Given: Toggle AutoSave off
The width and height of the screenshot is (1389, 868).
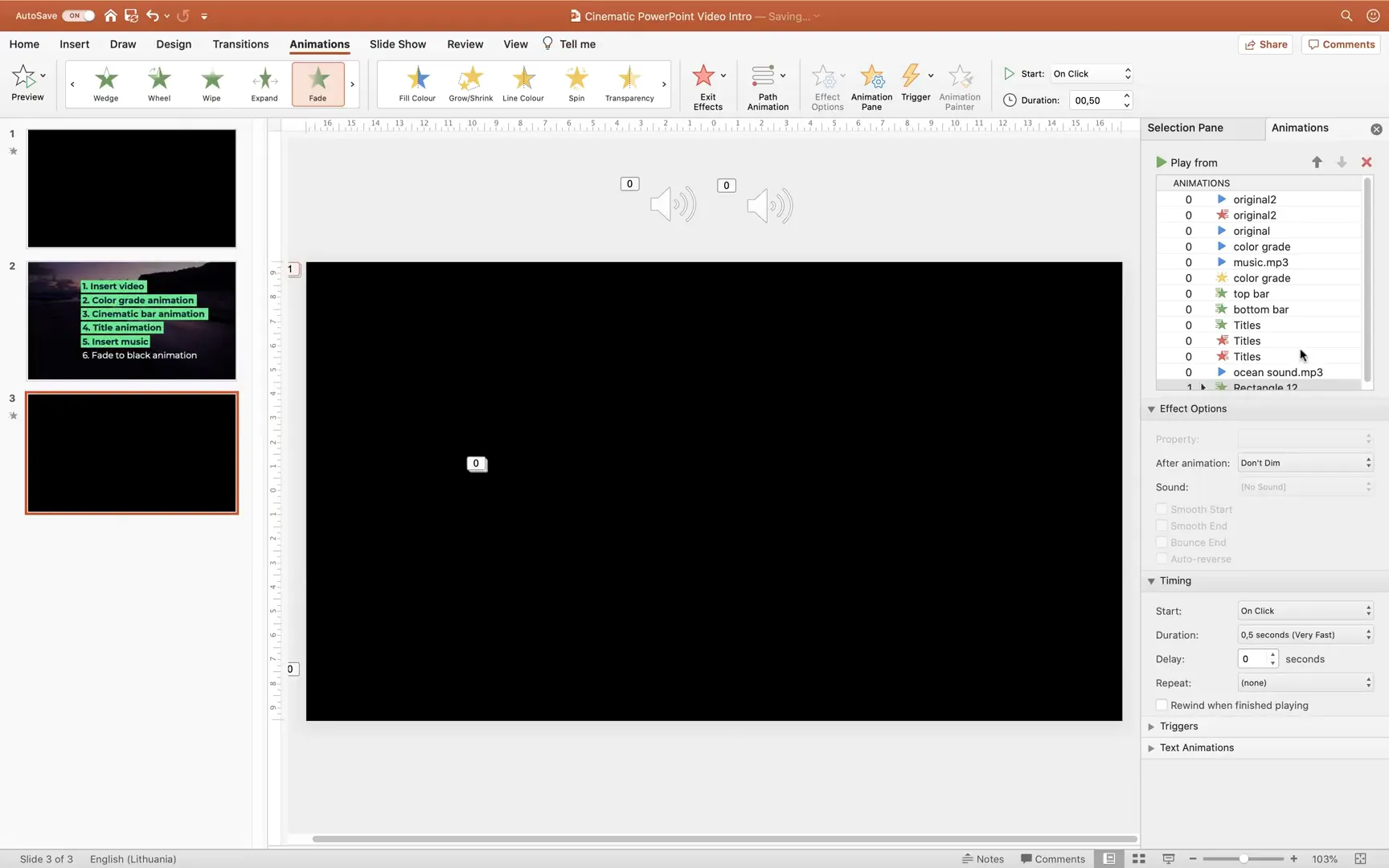Looking at the screenshot, I should point(77,15).
